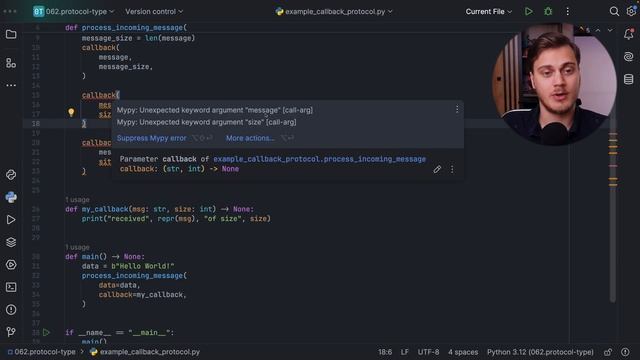Click the edit pencil in documentation popup
640x360 pixels.
437,169
